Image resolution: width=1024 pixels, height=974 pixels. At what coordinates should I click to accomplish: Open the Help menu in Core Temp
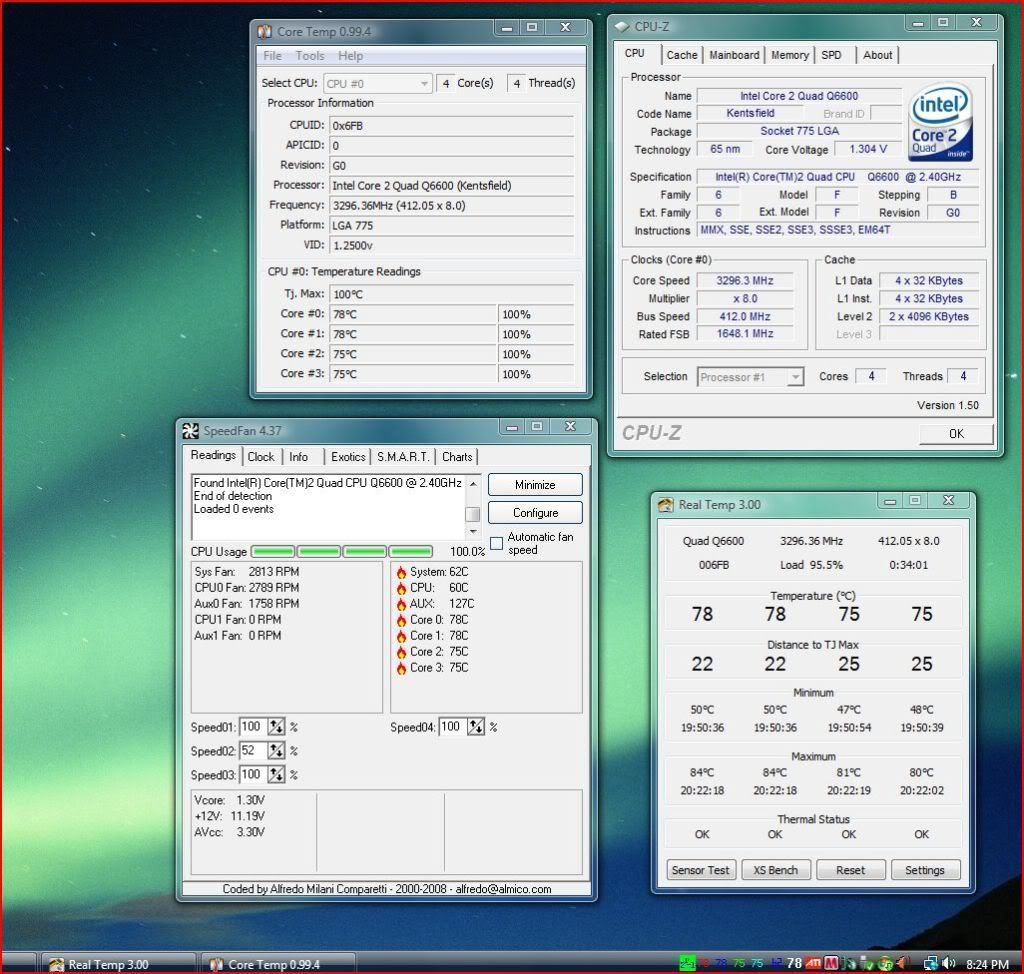(x=351, y=56)
